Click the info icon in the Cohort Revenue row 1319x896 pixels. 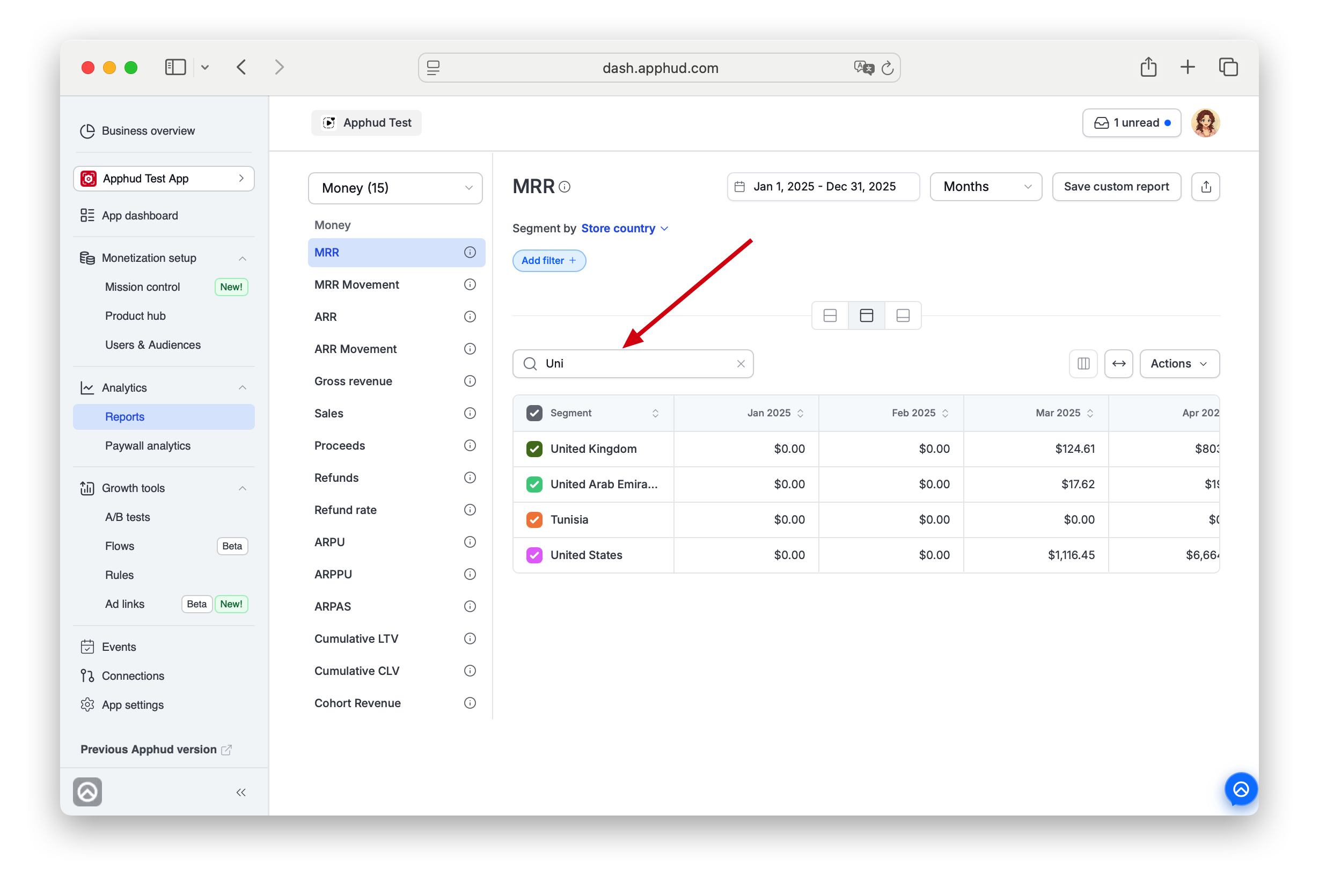[x=470, y=702]
